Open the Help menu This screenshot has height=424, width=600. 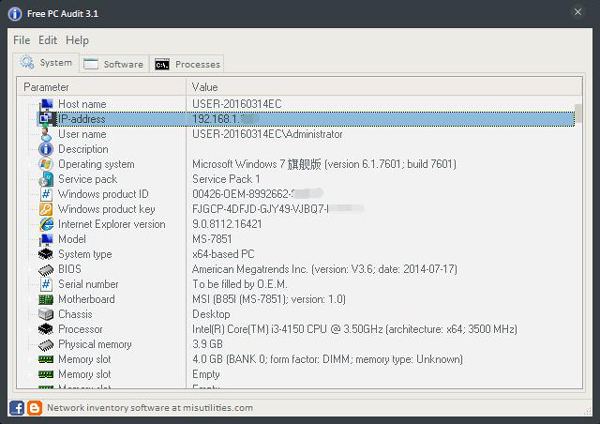(x=77, y=40)
